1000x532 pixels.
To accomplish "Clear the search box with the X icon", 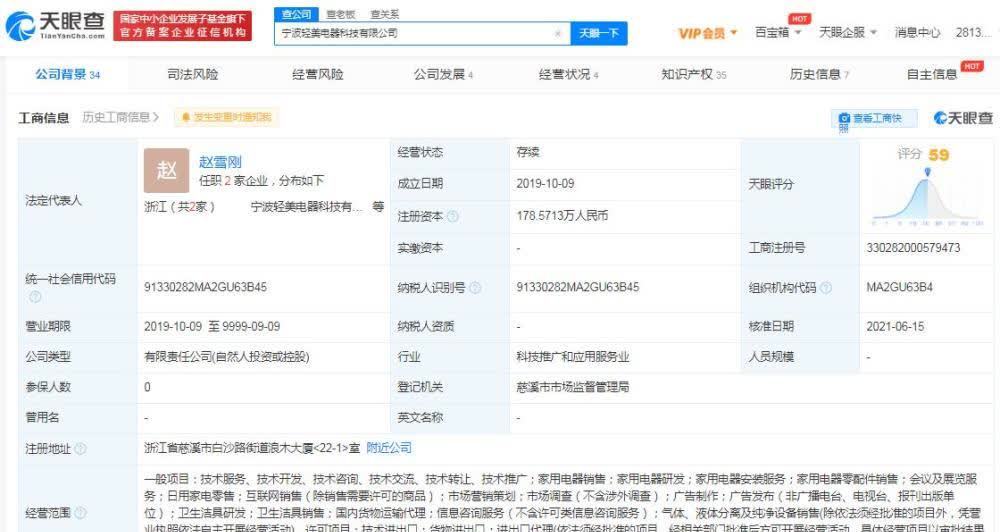I will [557, 33].
